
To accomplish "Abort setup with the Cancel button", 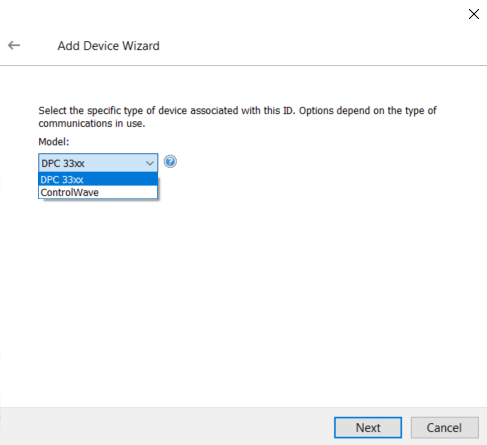I will pos(445,427).
